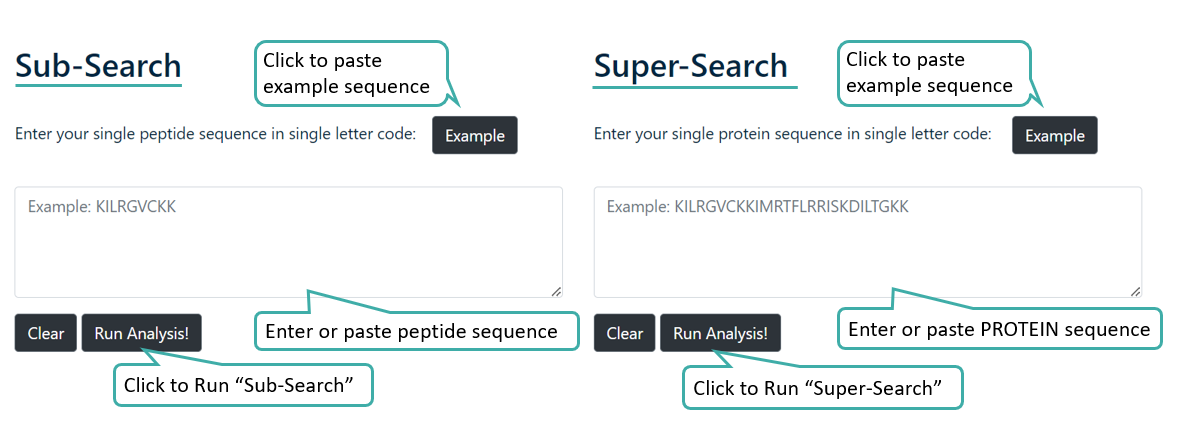Grab the resize handle of peptide text area
Screen dimensions: 1179x424
[556, 291]
